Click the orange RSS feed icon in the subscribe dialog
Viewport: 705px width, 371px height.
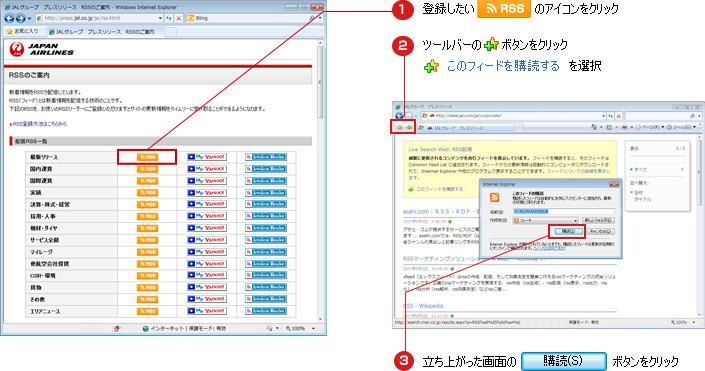click(495, 197)
